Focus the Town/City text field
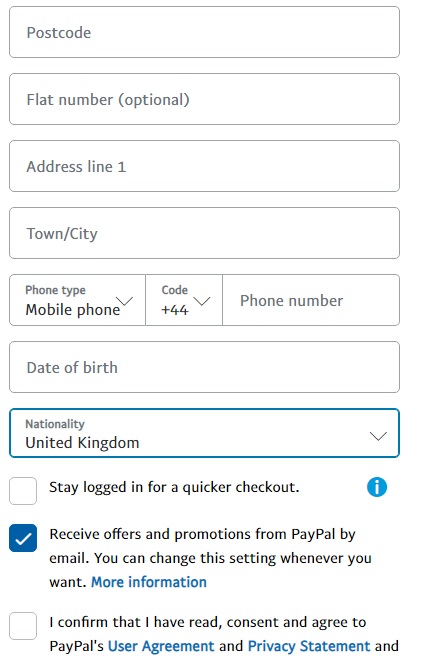 [204, 233]
